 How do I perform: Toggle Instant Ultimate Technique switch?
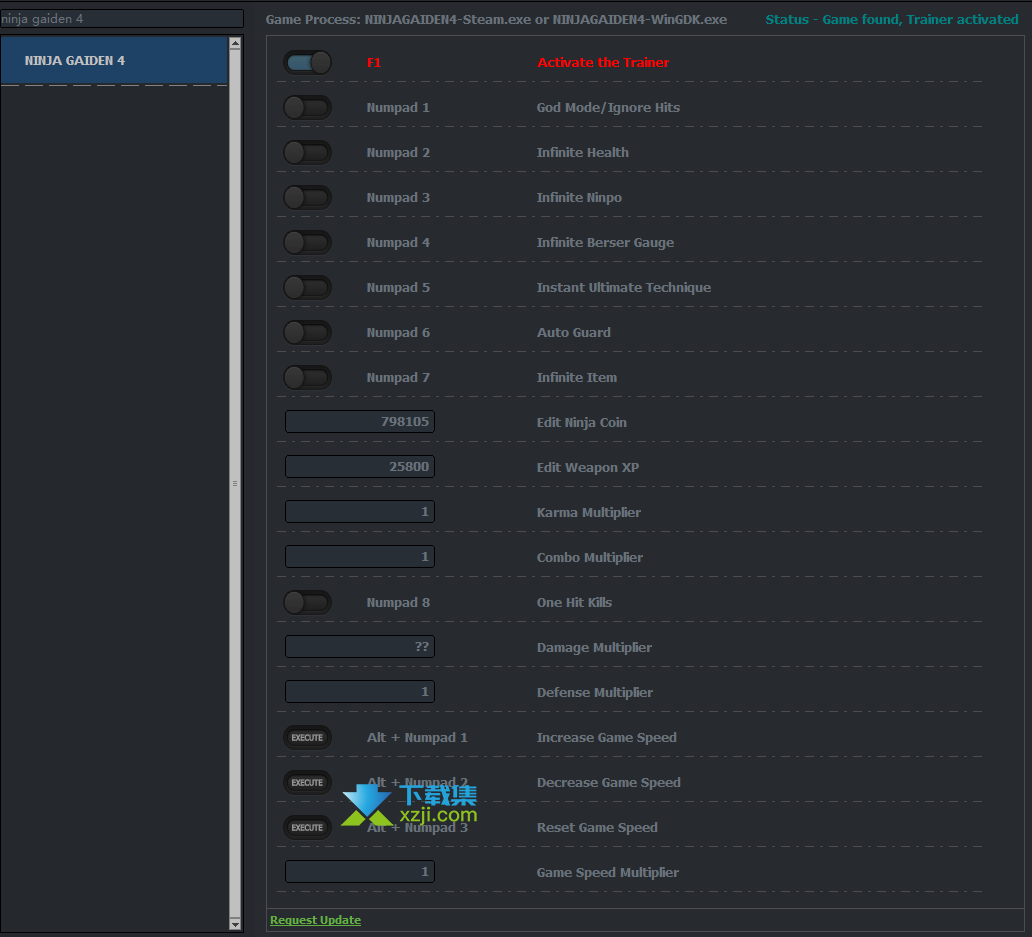(x=307, y=288)
